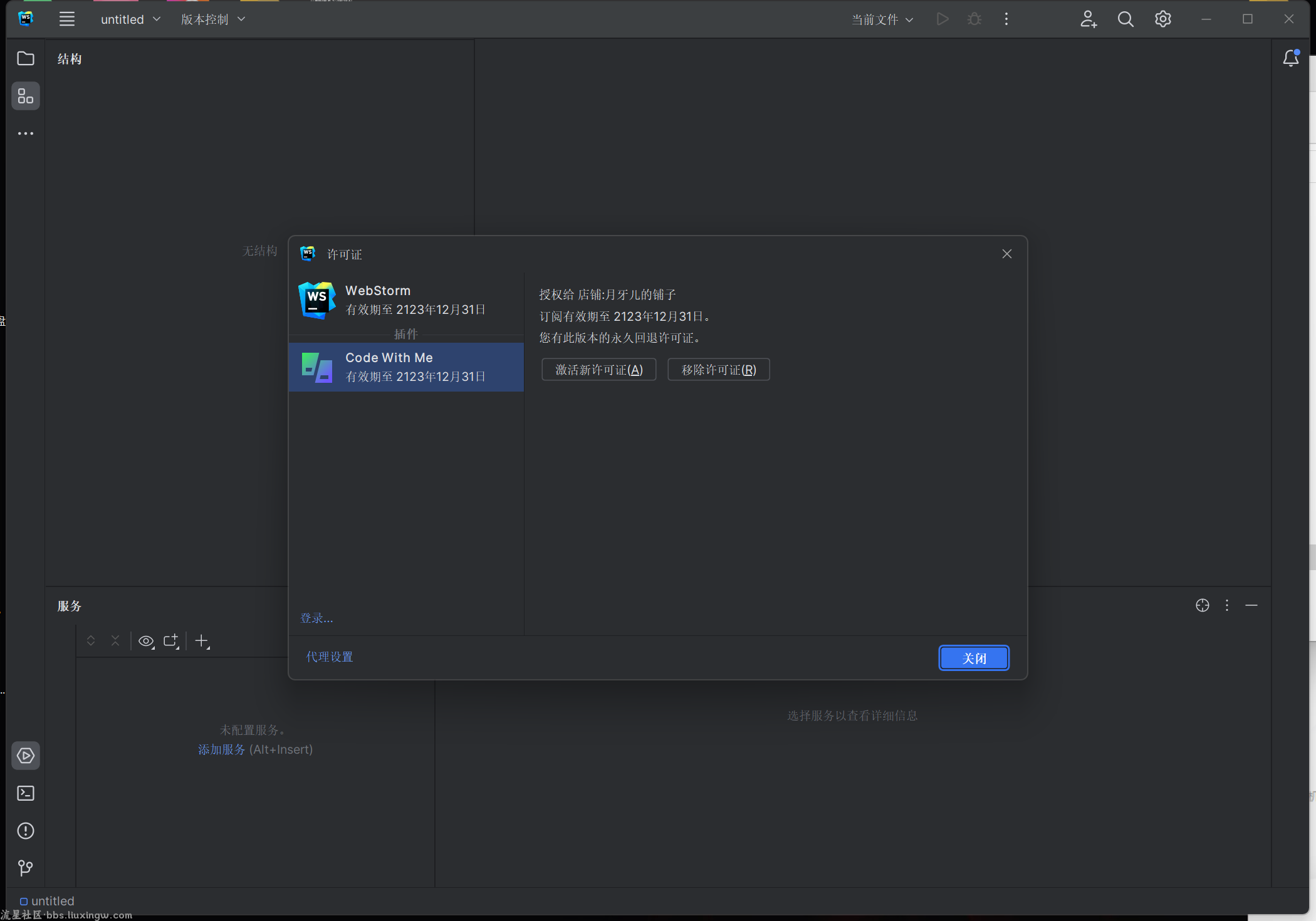
Task: Expand the 版本控制 dropdown
Action: (213, 19)
